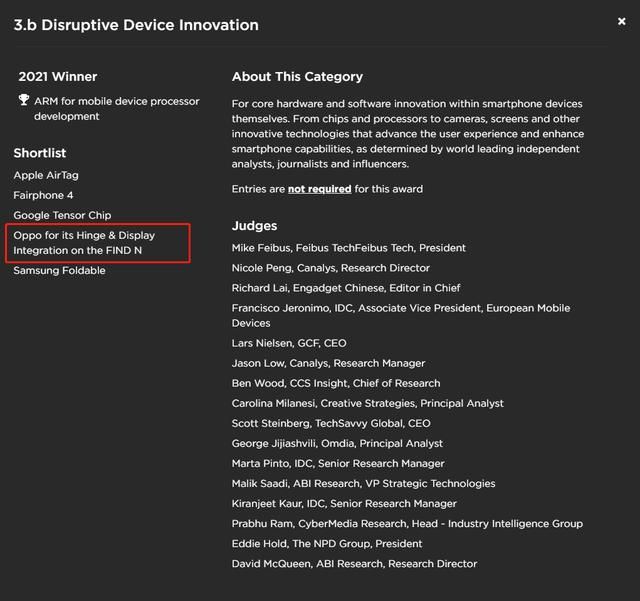Viewport: 640px width, 601px height.
Task: Click the underlined "not required" text
Action: (319, 189)
